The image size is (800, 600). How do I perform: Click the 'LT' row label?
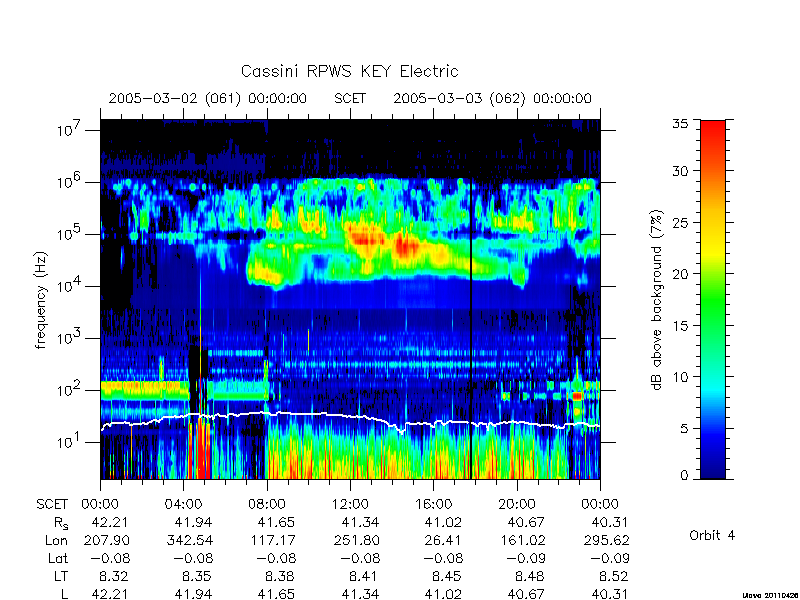click(61, 577)
